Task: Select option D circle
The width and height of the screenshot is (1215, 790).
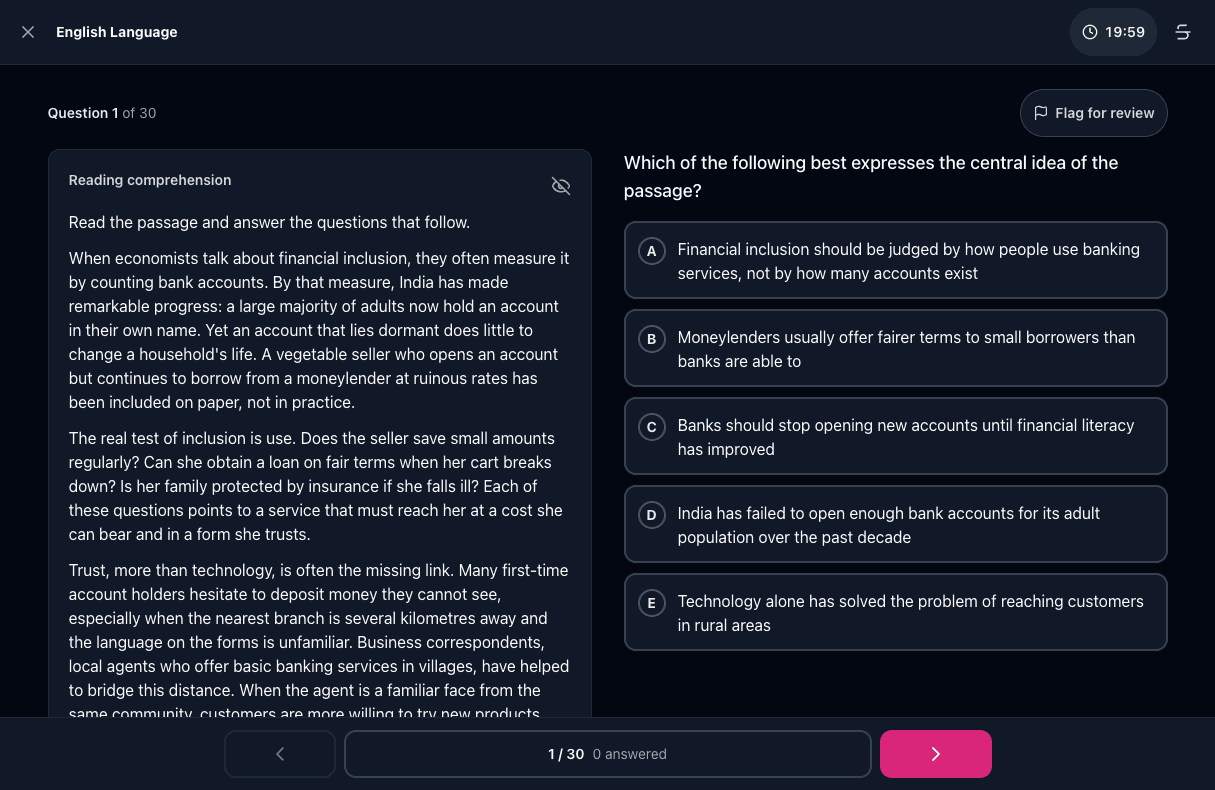Action: coord(652,515)
